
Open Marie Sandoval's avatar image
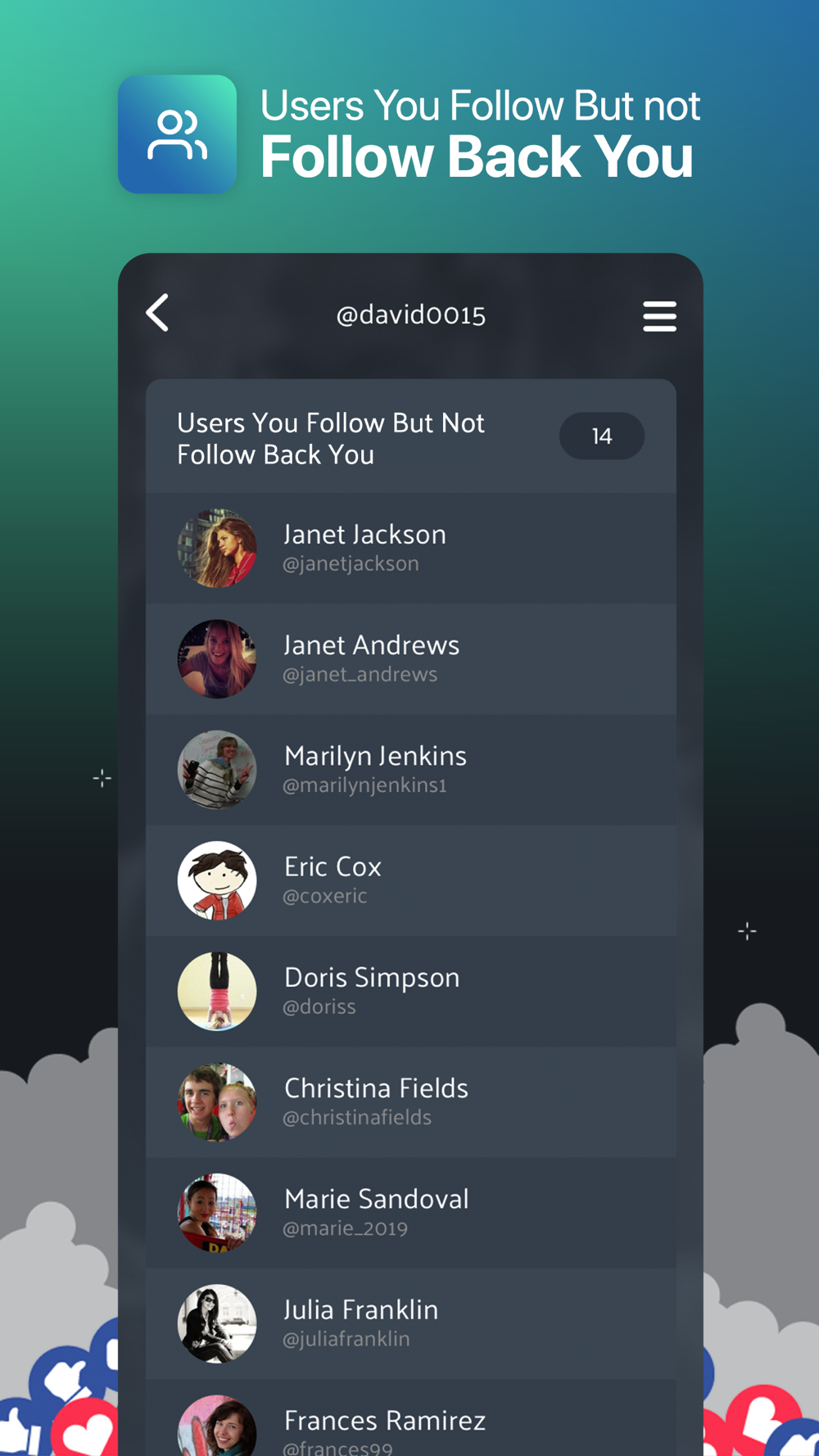[217, 1212]
